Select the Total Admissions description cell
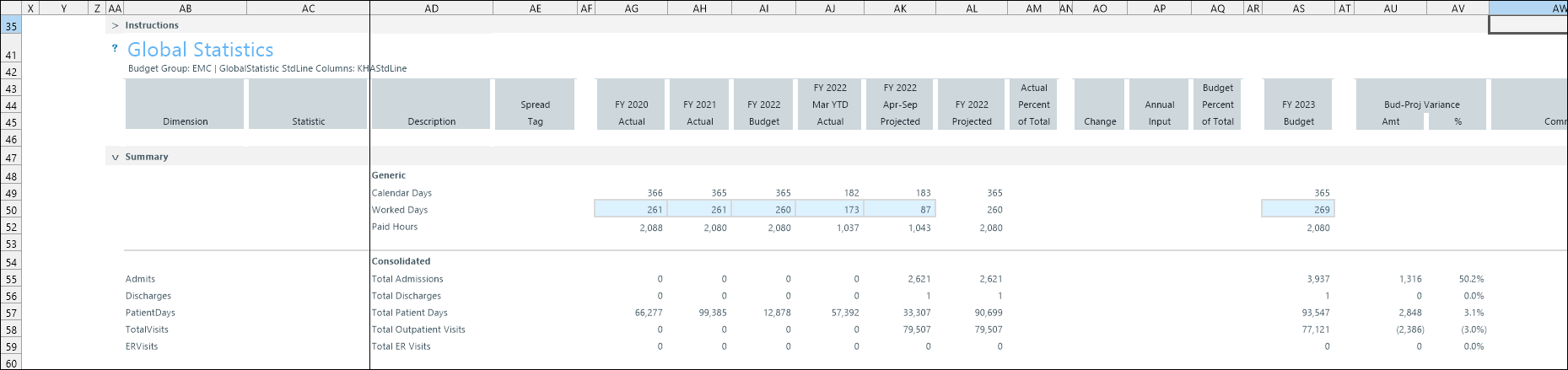Image resolution: width=1568 pixels, height=370 pixels. point(407,279)
